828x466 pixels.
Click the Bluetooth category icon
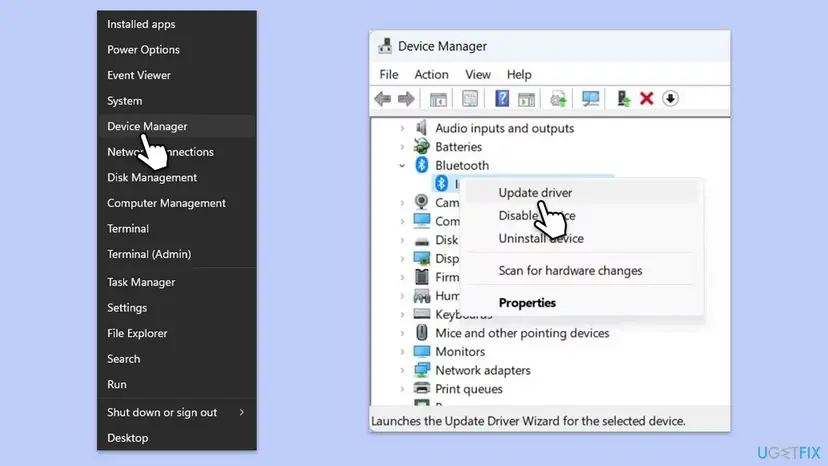tap(421, 165)
